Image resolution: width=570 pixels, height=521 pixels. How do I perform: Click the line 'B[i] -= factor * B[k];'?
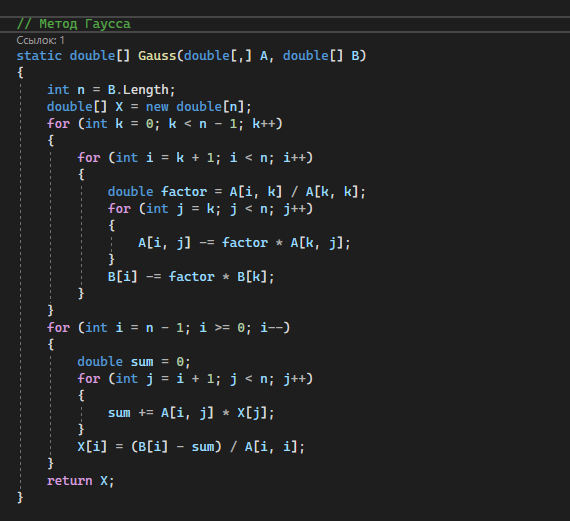(191, 277)
